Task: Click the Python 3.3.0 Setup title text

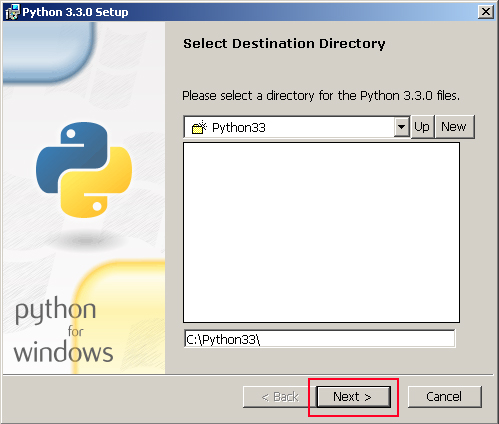Action: pyautogui.click(x=75, y=12)
